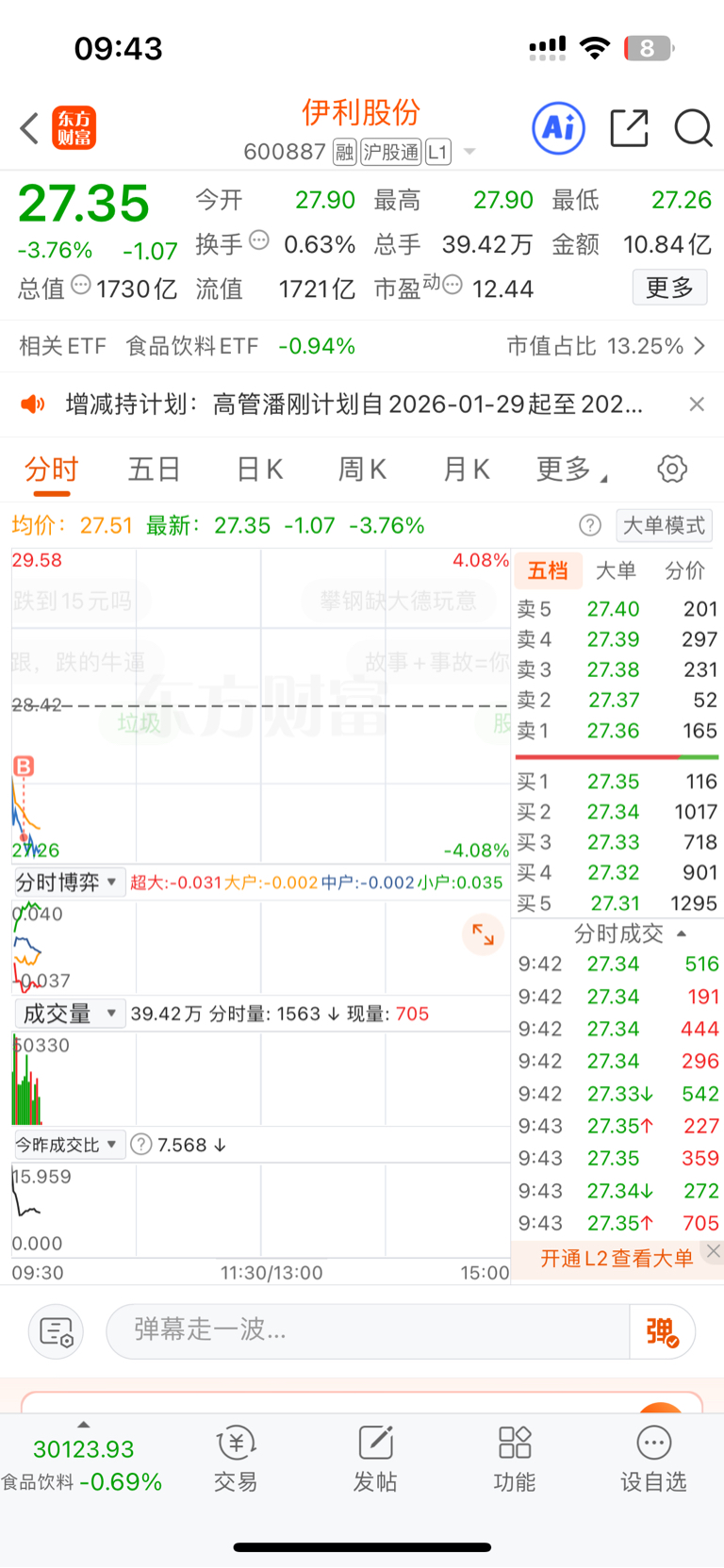Toggle 大单模式 button
The image size is (724, 1568).
(664, 525)
